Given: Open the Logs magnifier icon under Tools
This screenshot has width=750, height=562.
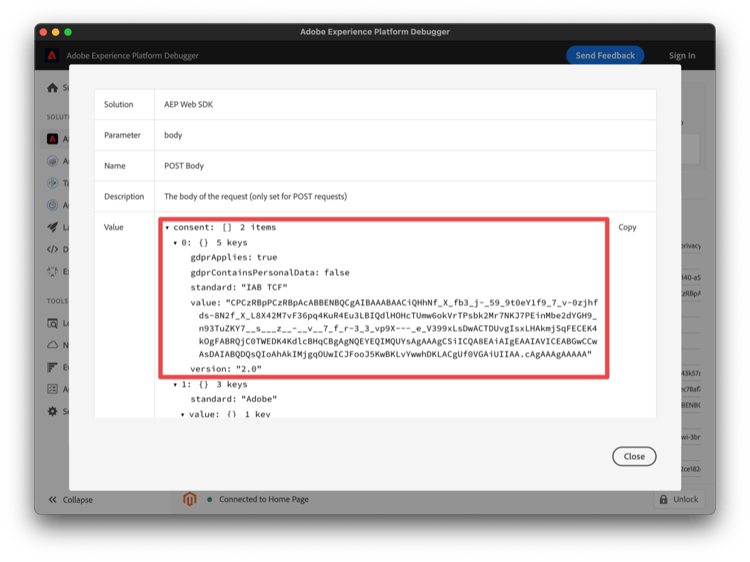Looking at the screenshot, I should (53, 323).
